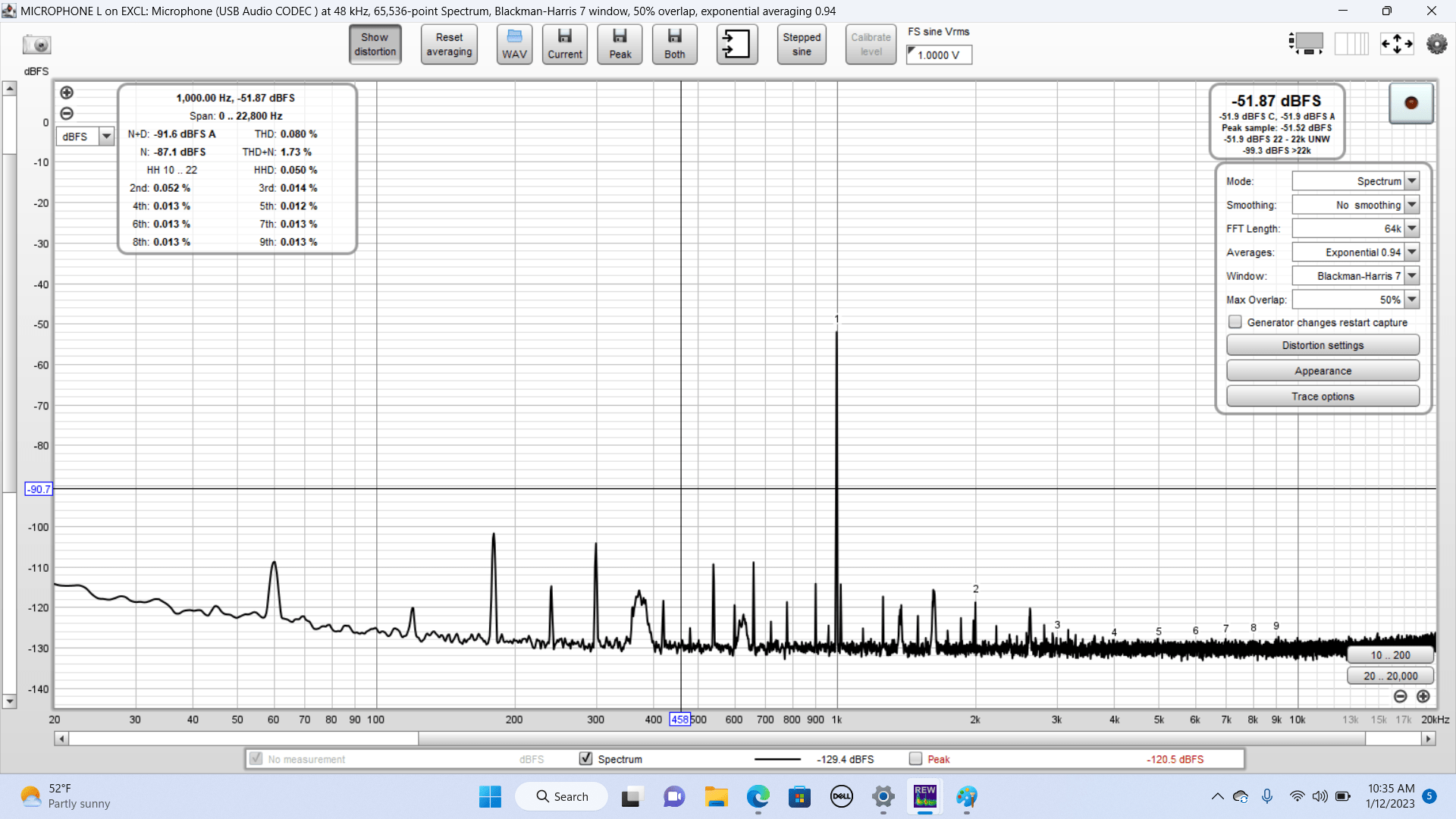Open Windows Start menu
This screenshot has width=1456, height=819.
(x=490, y=796)
